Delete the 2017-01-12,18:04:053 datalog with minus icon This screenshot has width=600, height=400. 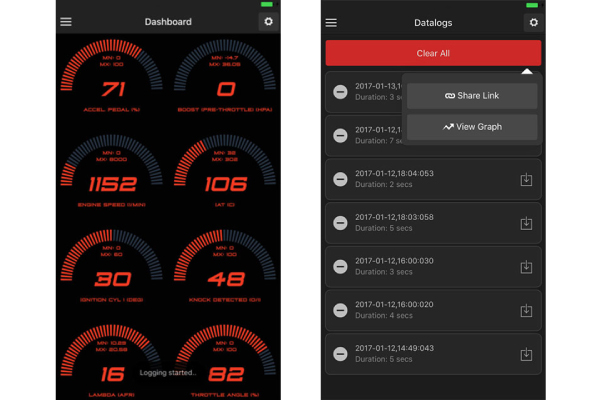(x=340, y=179)
